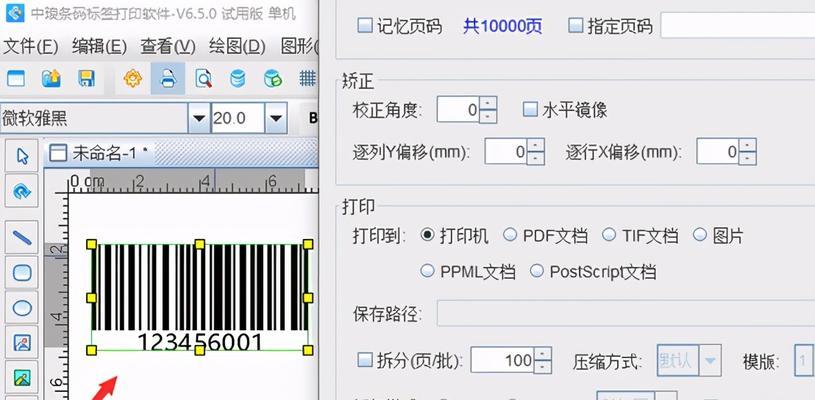Screen dimensions: 815x400
Task: Click the 逐行X偏移(mm) value field
Action: pyautogui.click(x=718, y=152)
